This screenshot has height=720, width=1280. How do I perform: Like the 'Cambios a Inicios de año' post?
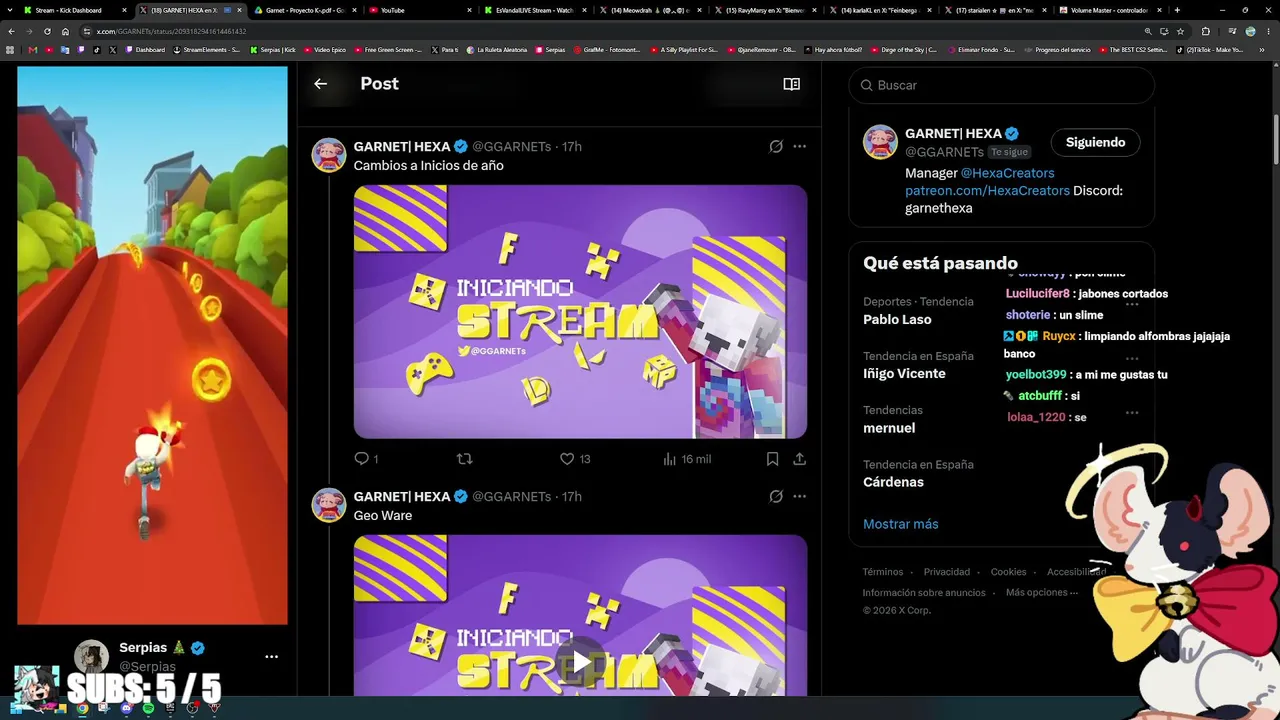tap(575, 459)
